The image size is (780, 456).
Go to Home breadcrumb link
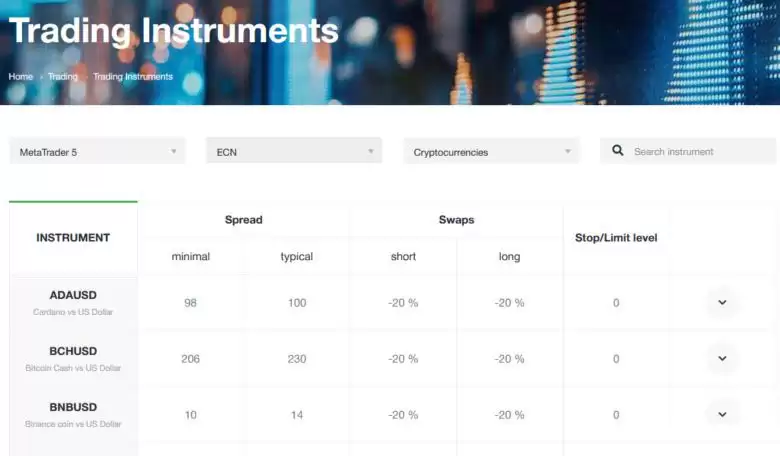(x=21, y=76)
